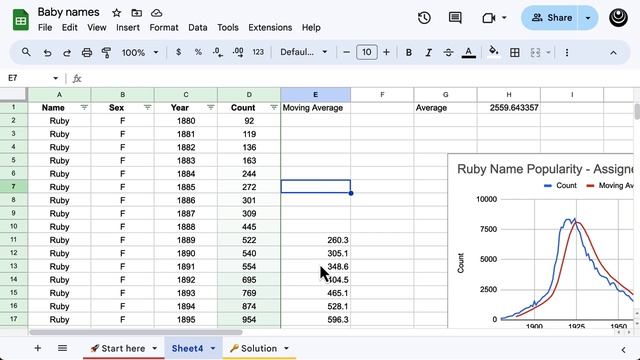Decrease font size with the minus button
This screenshot has width=640, height=360.
pos(347,52)
